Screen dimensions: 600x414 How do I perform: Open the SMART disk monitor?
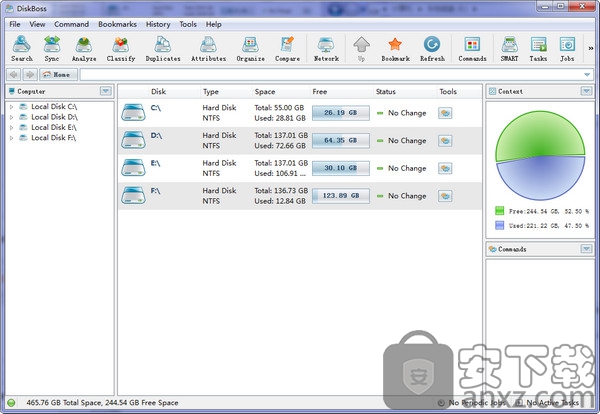(509, 49)
